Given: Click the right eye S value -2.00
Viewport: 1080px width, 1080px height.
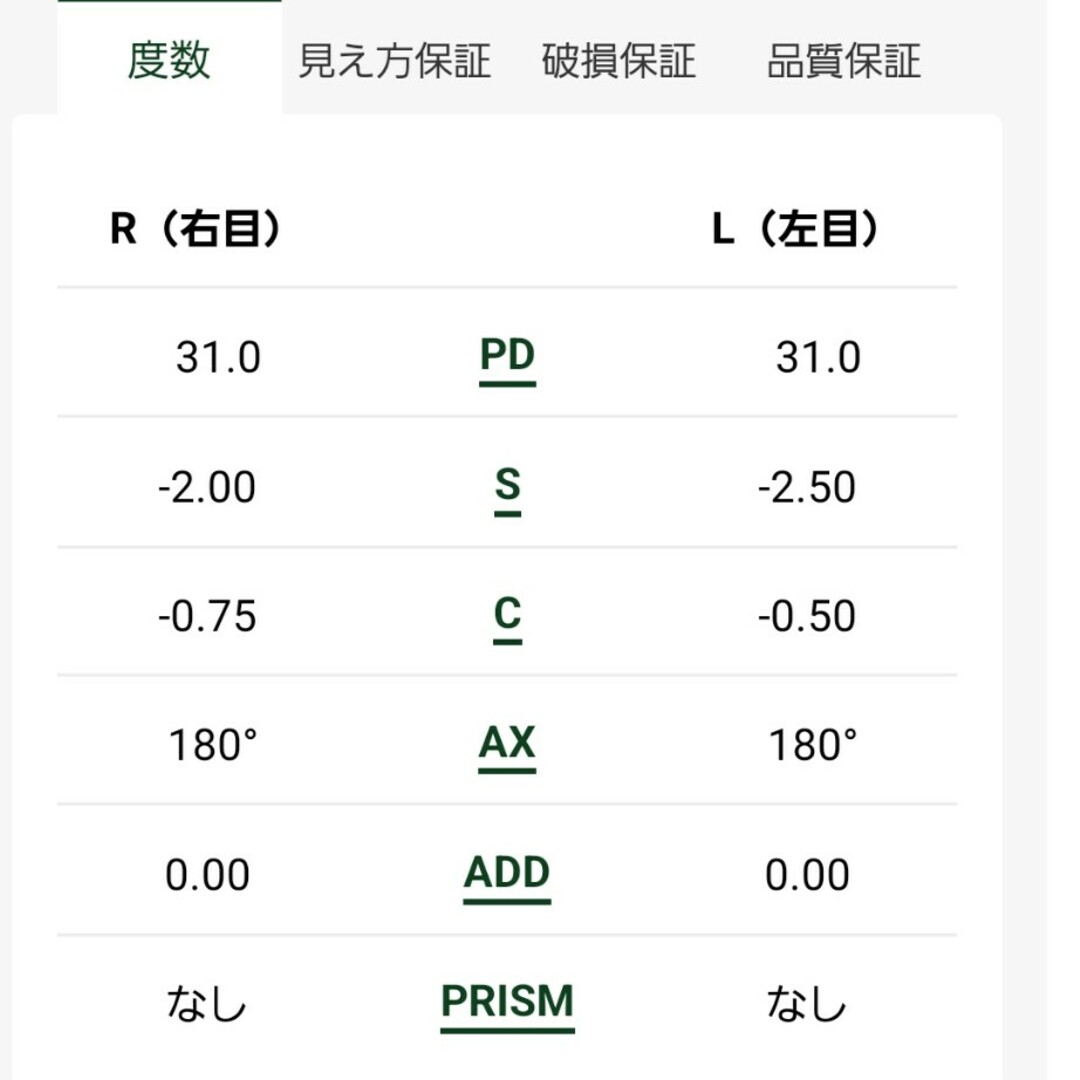Looking at the screenshot, I should point(207,487).
